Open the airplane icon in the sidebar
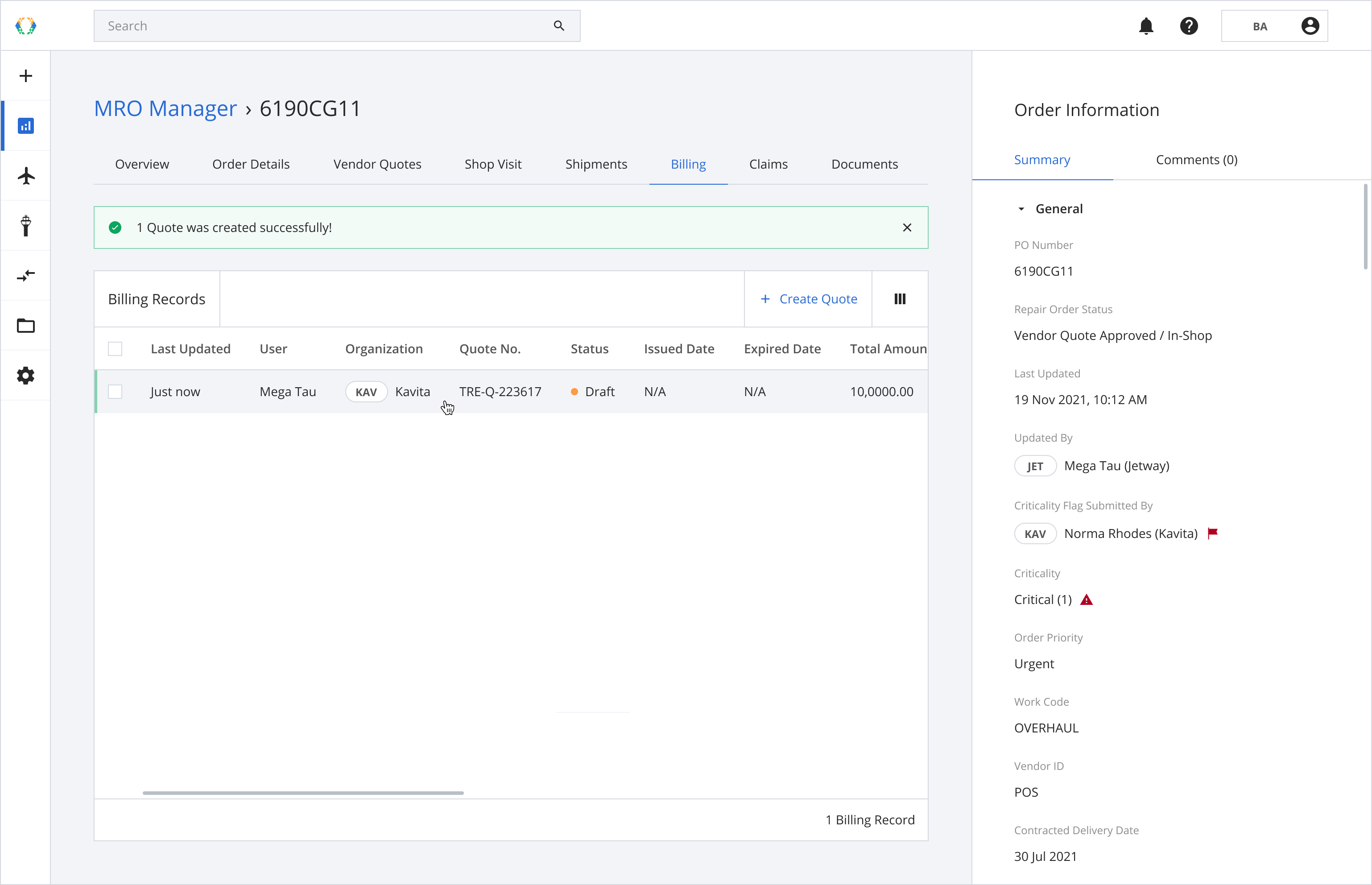The width and height of the screenshot is (1372, 885). [x=26, y=176]
